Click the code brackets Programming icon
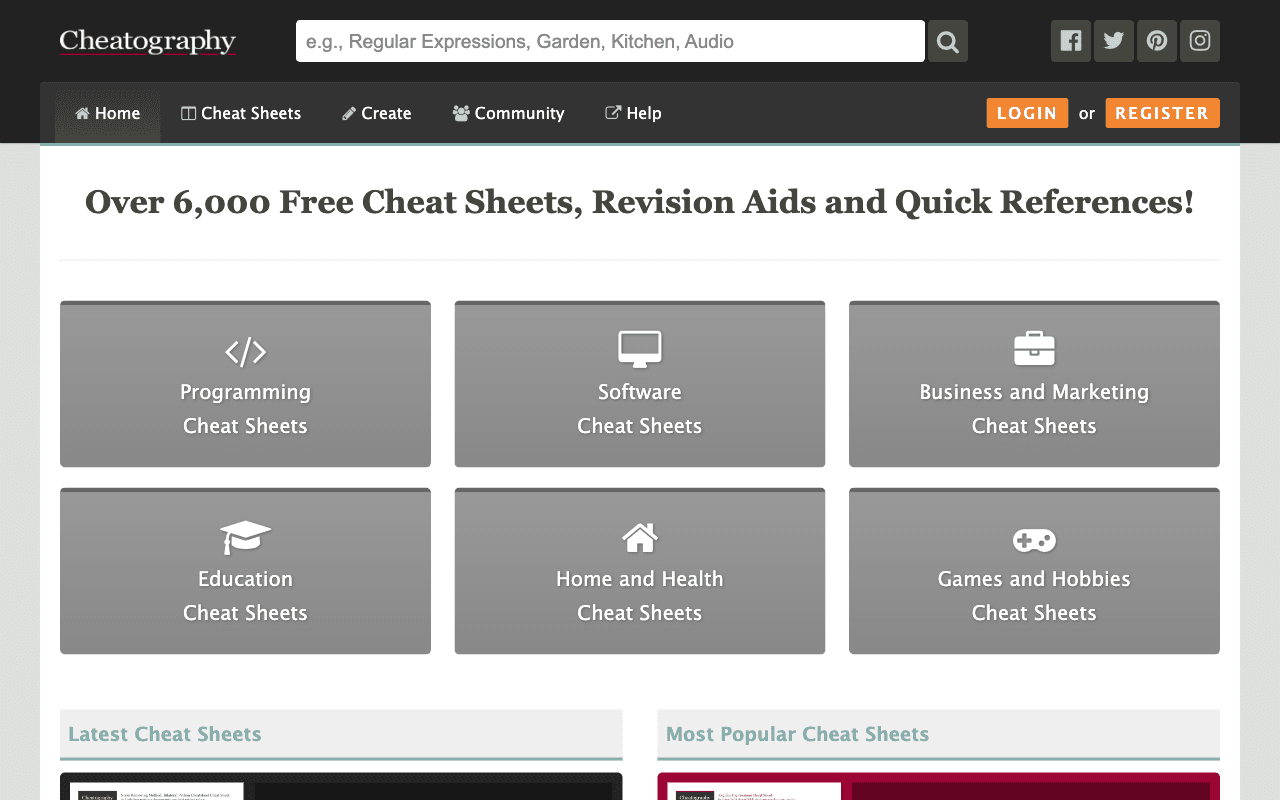 click(245, 352)
